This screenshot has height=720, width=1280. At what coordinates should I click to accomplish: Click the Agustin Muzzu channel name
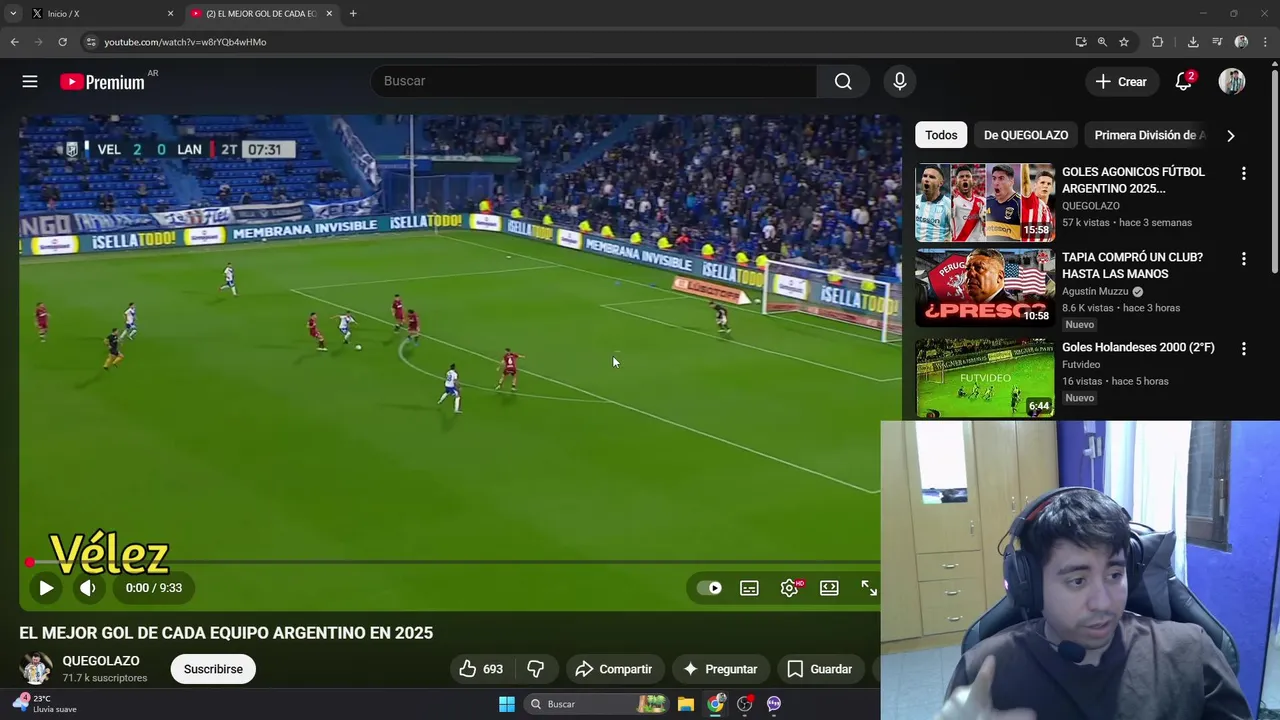(x=1095, y=291)
